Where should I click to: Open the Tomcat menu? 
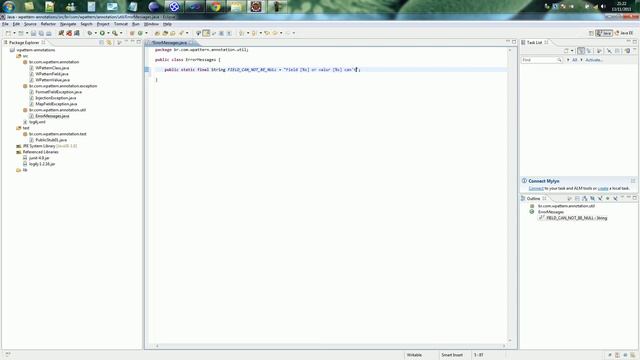tap(121, 24)
